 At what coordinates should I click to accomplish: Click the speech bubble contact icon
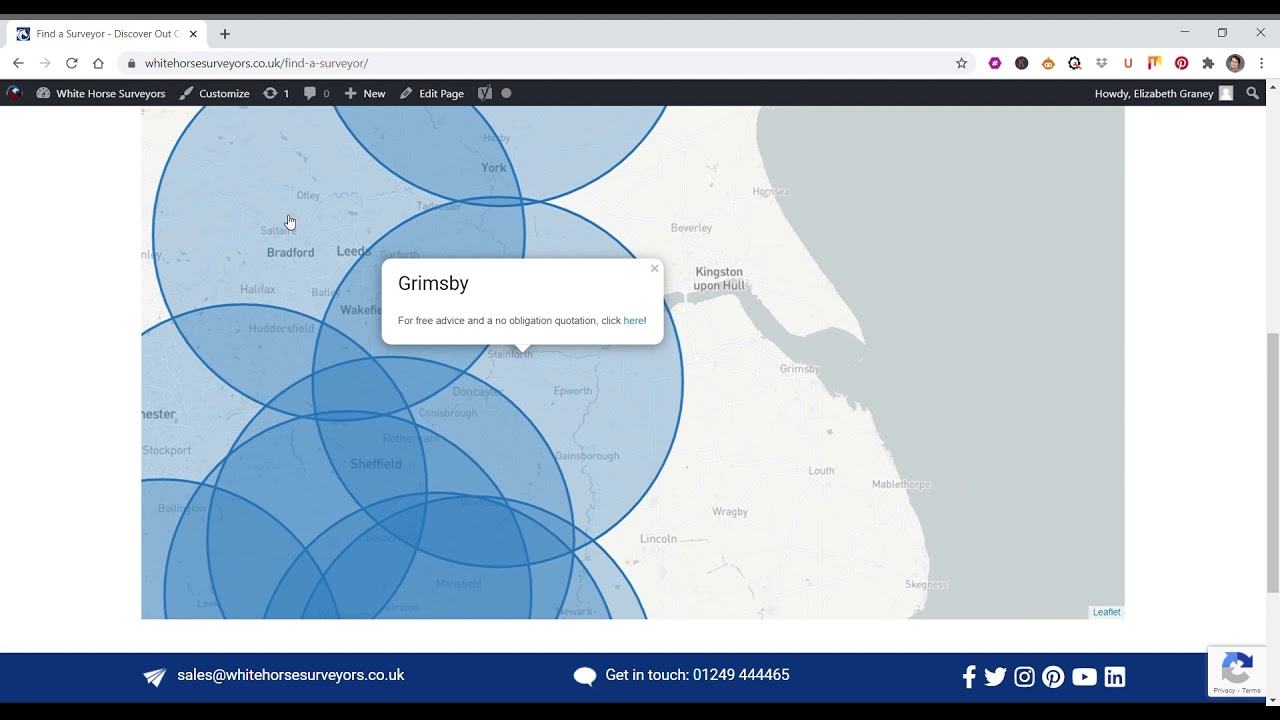[x=585, y=676]
